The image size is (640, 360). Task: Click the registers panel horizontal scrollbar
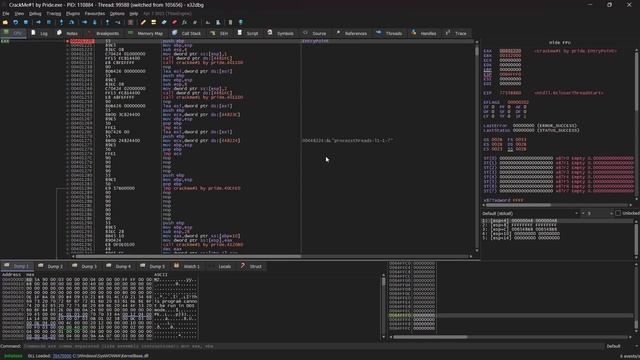pos(557,205)
